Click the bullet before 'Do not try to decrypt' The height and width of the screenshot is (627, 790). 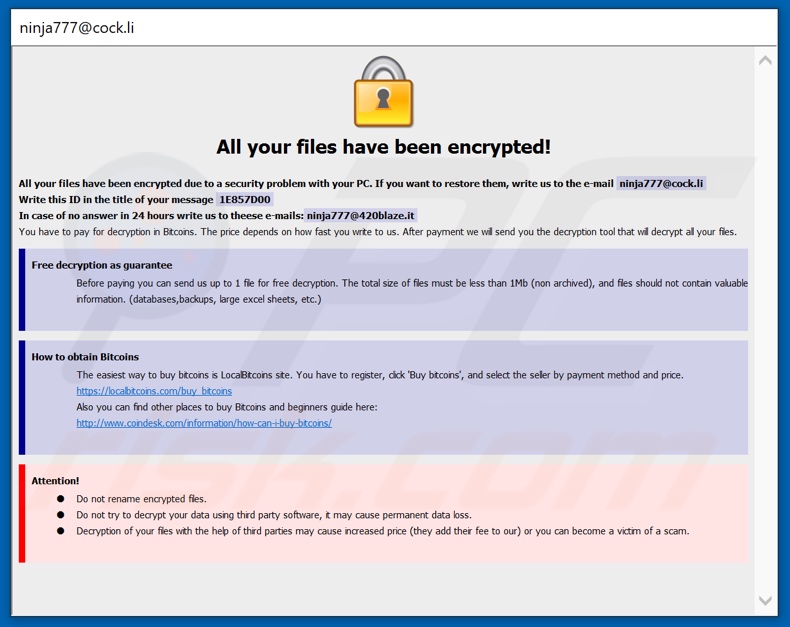(x=61, y=515)
